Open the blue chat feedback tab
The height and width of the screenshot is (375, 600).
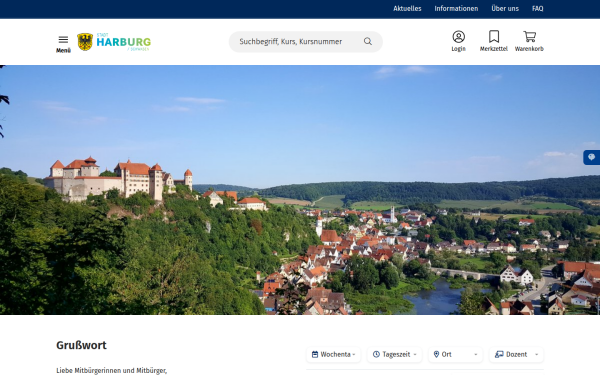(x=592, y=157)
